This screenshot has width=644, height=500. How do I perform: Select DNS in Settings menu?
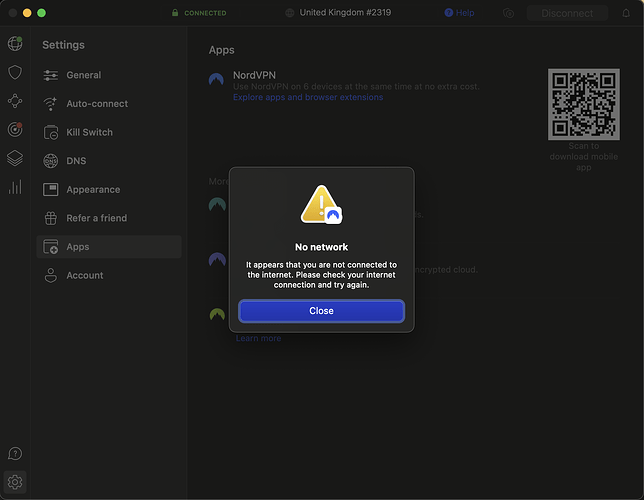109,161
